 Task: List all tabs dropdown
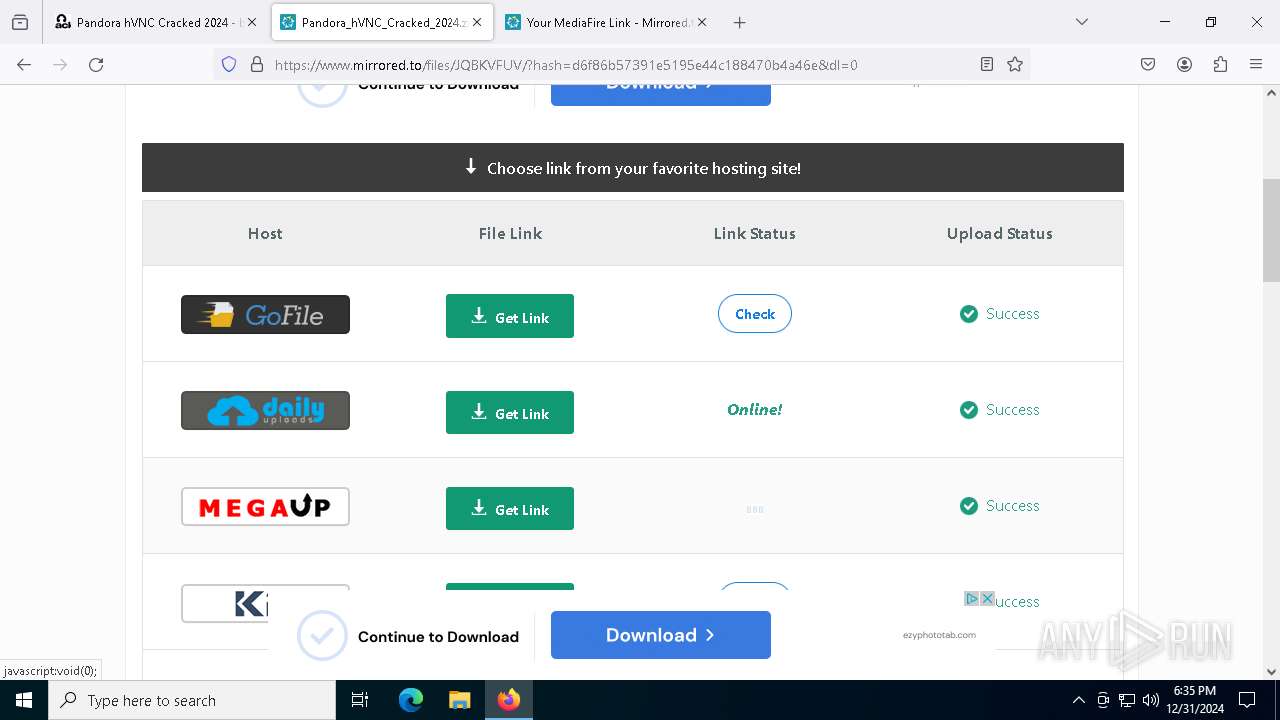coord(1081,22)
